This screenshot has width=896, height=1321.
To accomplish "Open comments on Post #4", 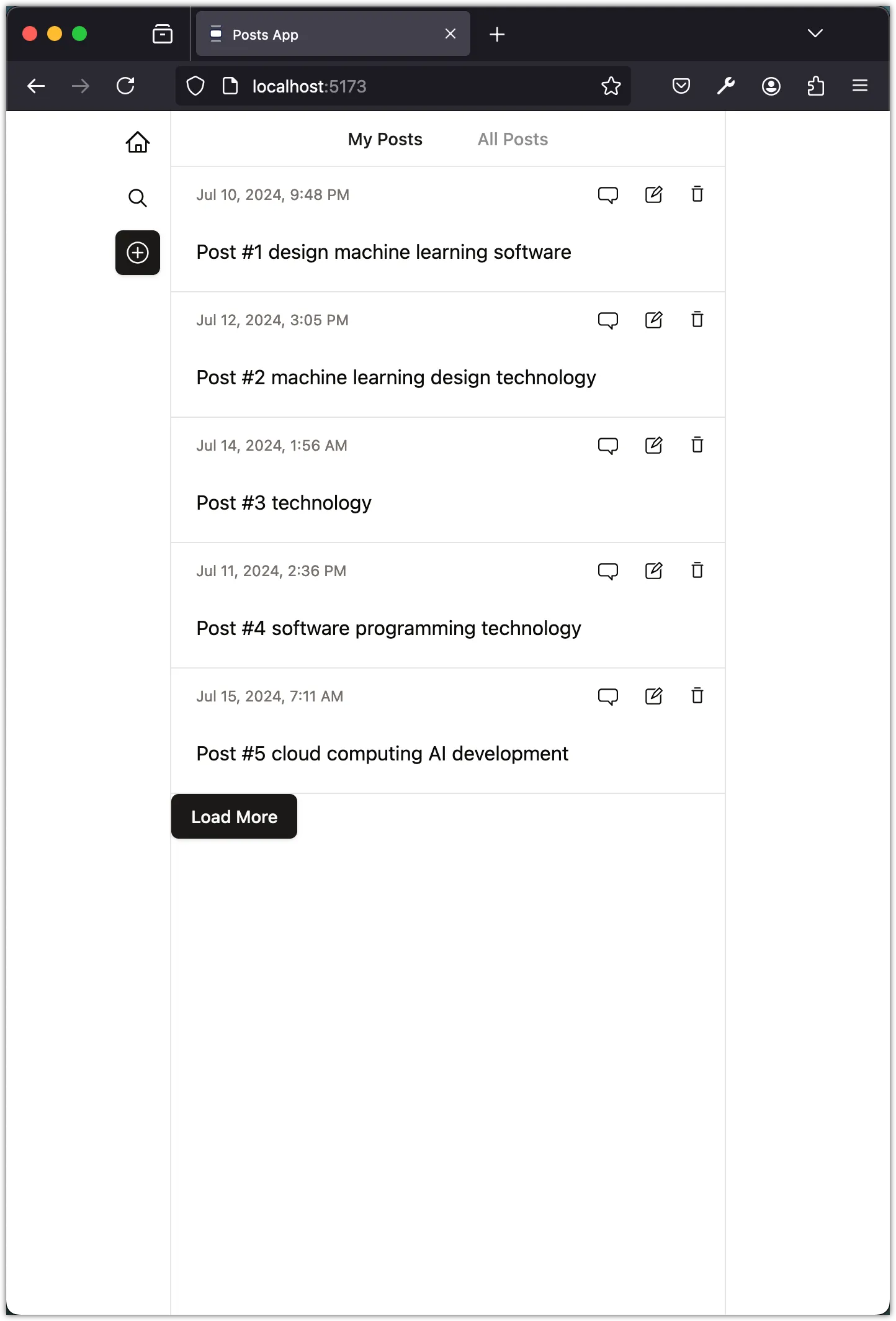I will coord(608,571).
